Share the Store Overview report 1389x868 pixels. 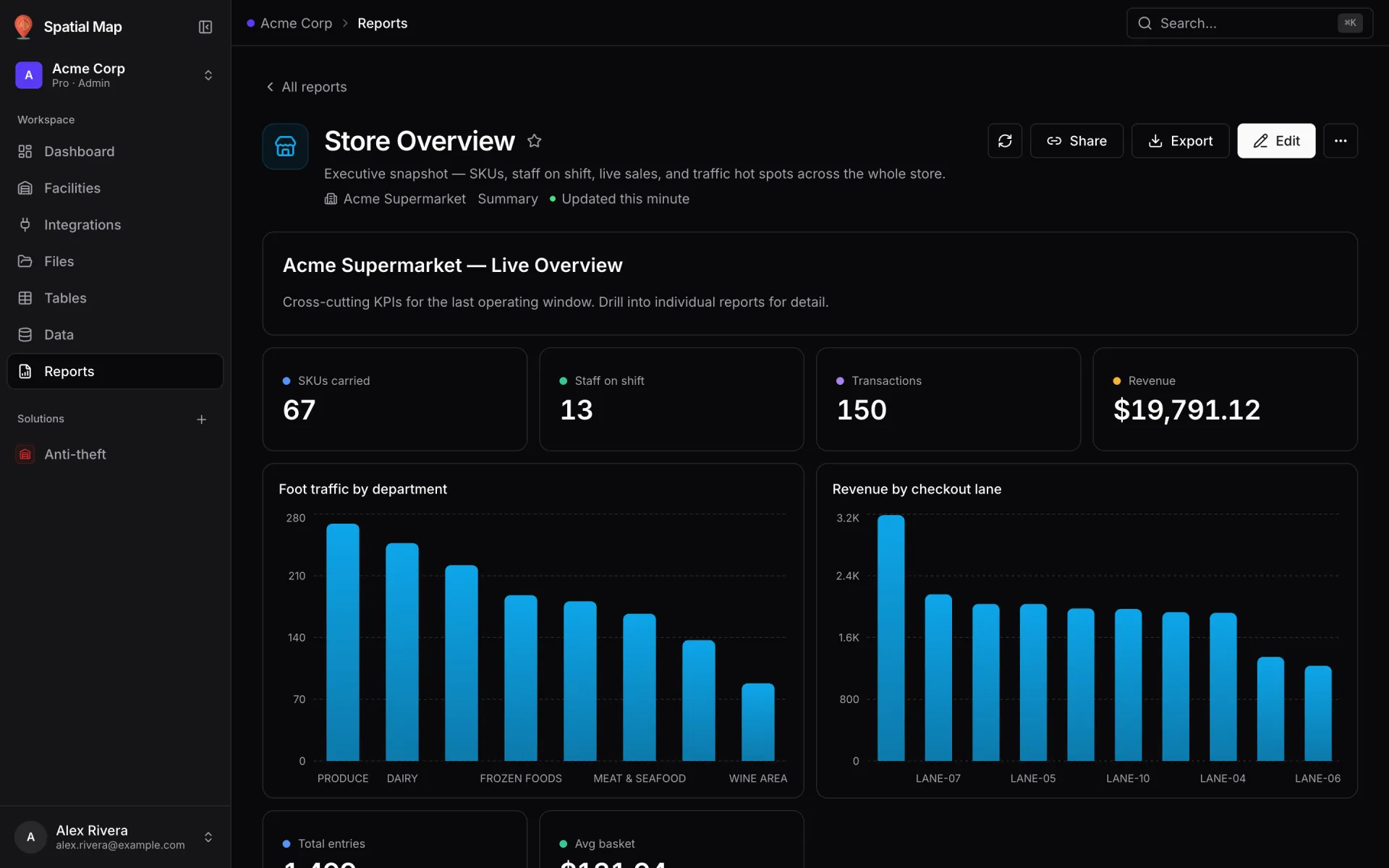point(1076,141)
